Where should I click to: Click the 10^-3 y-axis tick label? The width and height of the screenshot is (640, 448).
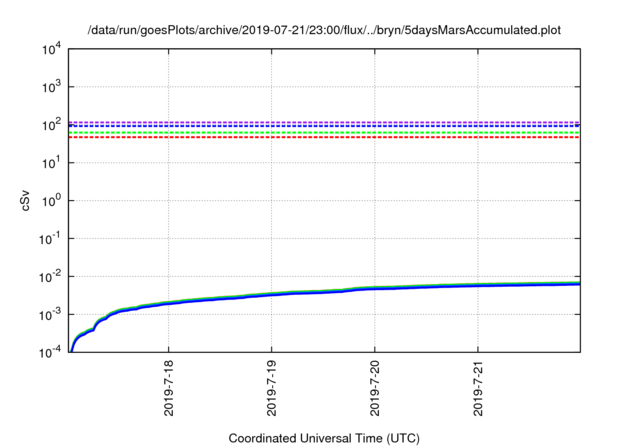[51, 315]
